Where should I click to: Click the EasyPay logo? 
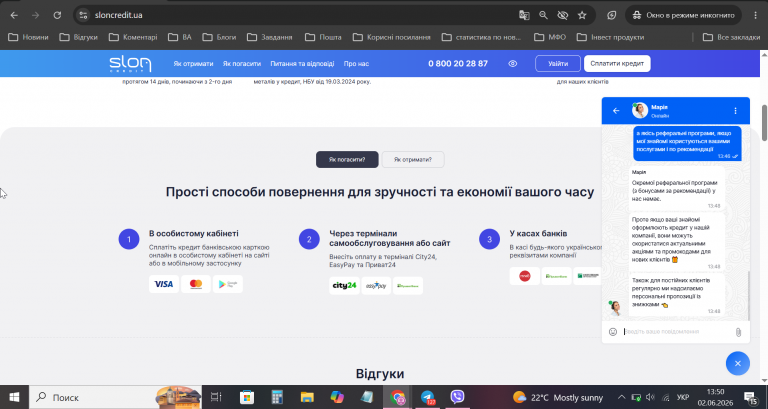(x=376, y=286)
